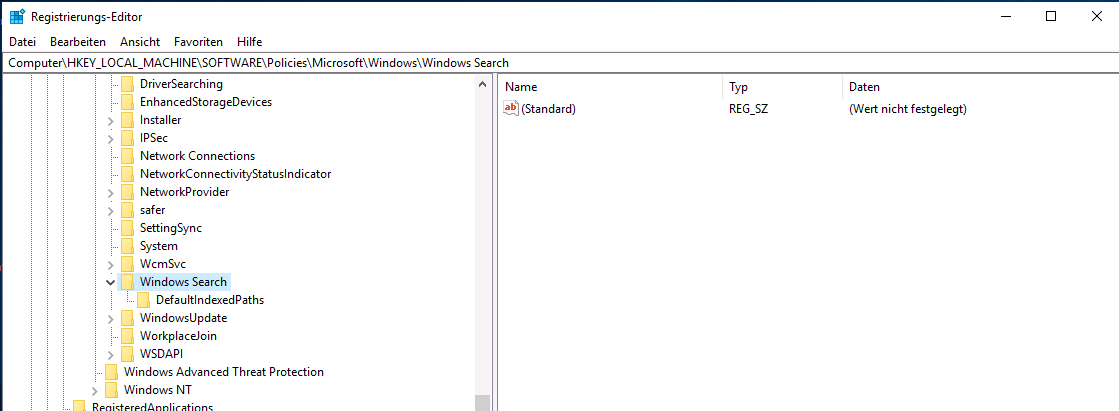Click the Typ column header
The height and width of the screenshot is (411, 1119).
(783, 87)
